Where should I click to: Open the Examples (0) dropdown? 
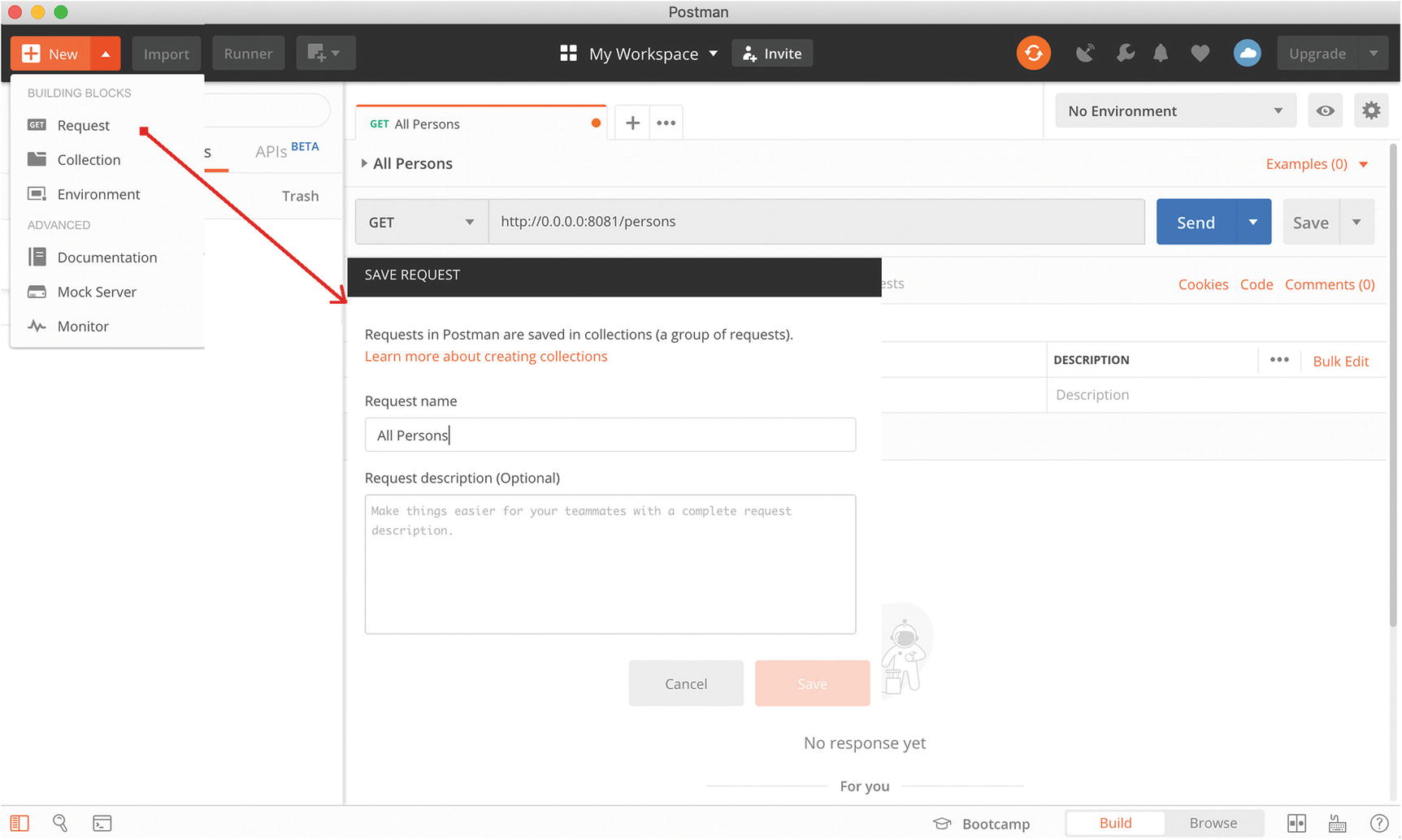1317,164
